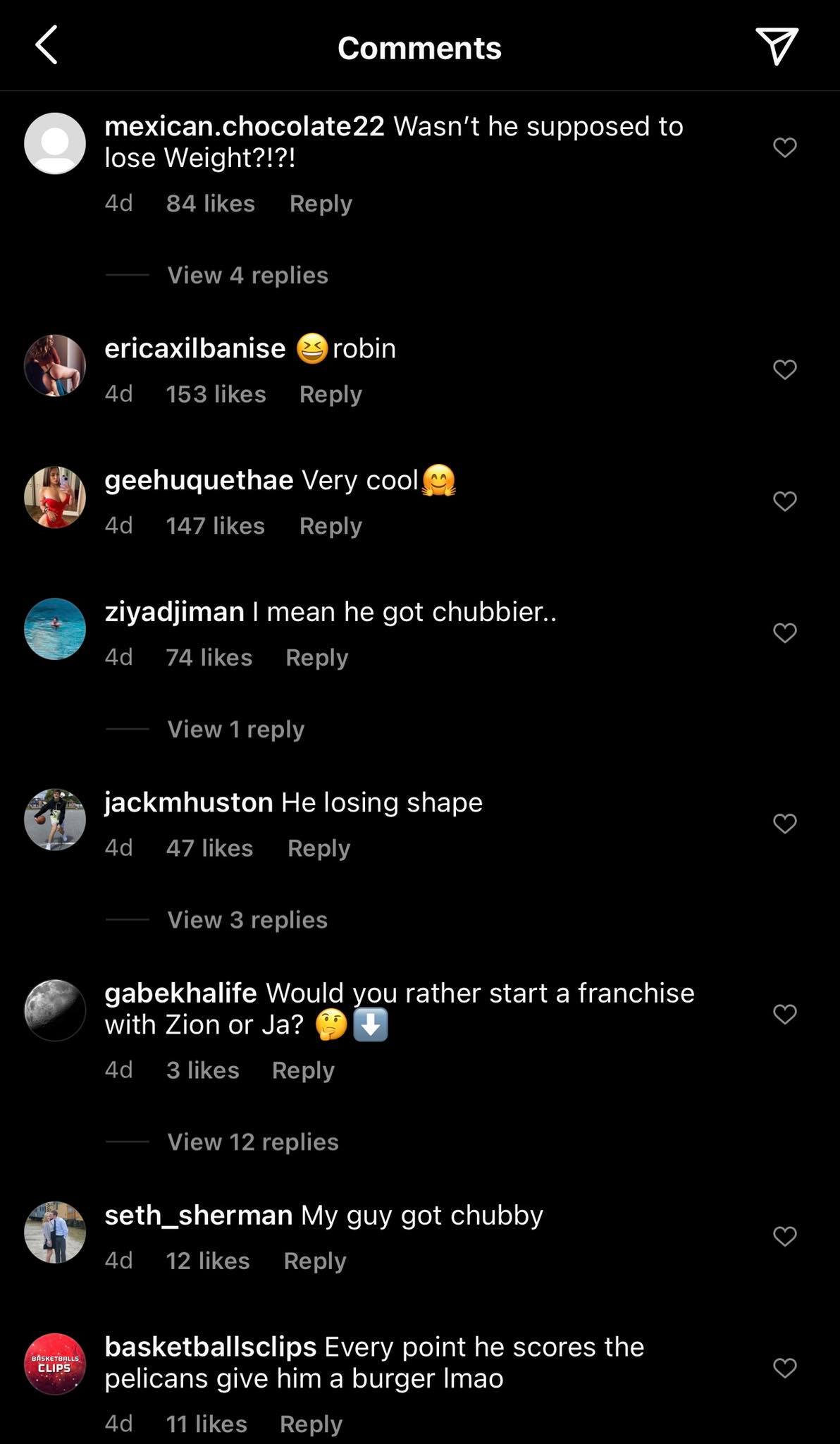Show 'View 3 replies' under jackmhuston

pyautogui.click(x=247, y=919)
